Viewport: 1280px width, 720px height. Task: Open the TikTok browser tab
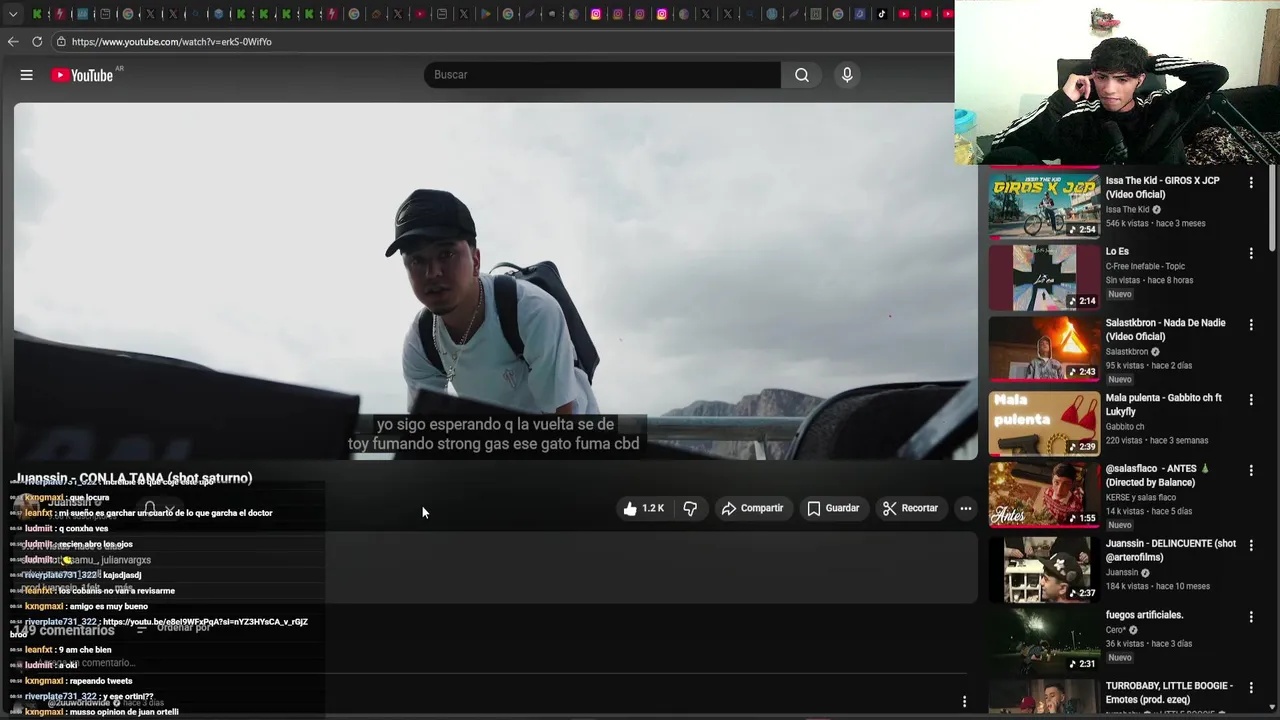click(x=882, y=14)
